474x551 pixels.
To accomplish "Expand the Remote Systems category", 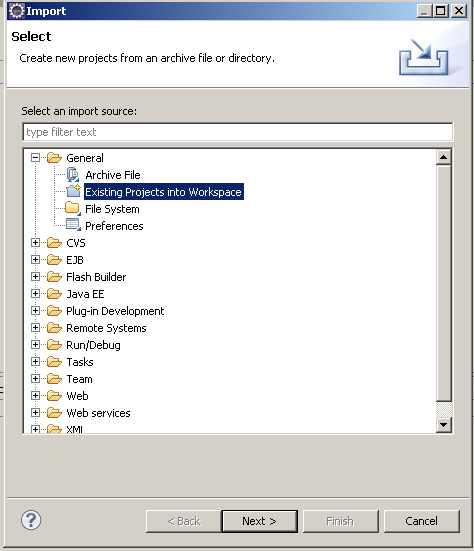I will coord(35,328).
